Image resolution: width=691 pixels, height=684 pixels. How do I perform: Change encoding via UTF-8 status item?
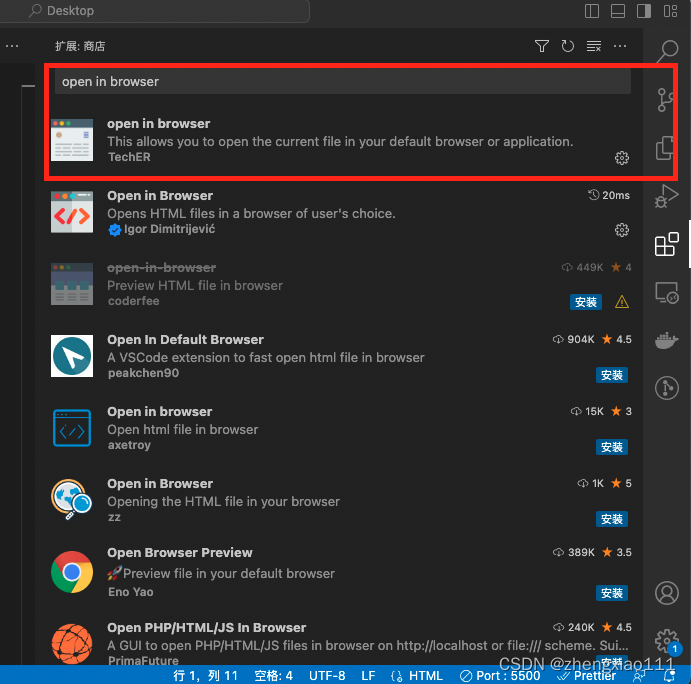click(x=327, y=675)
